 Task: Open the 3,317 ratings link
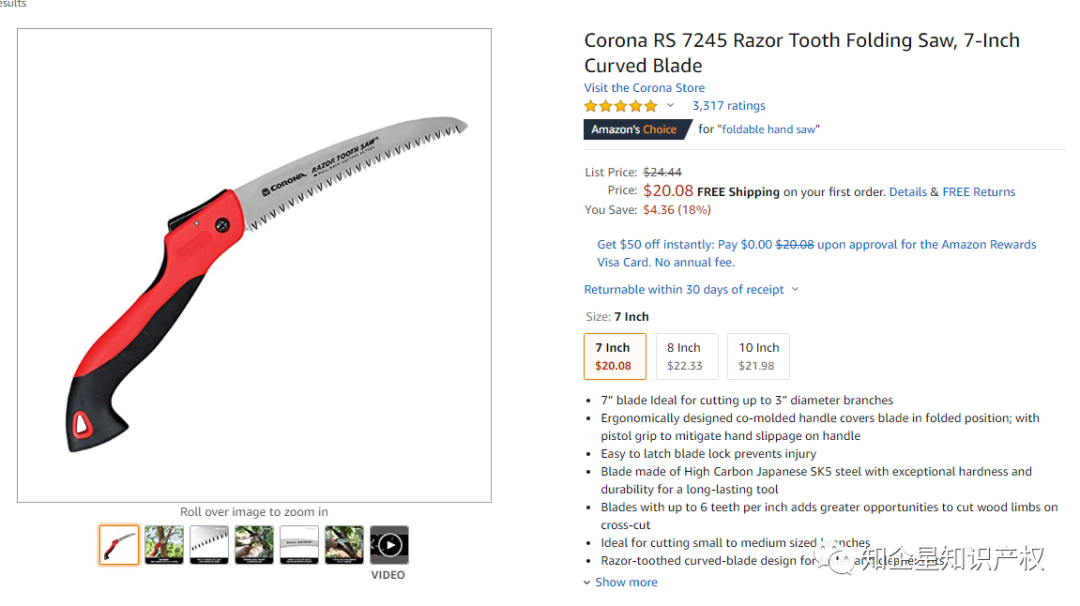click(x=728, y=106)
